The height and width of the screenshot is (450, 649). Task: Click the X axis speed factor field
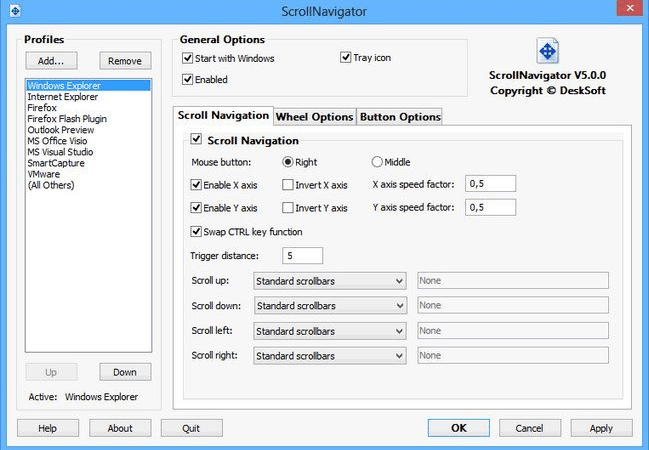[x=490, y=184]
